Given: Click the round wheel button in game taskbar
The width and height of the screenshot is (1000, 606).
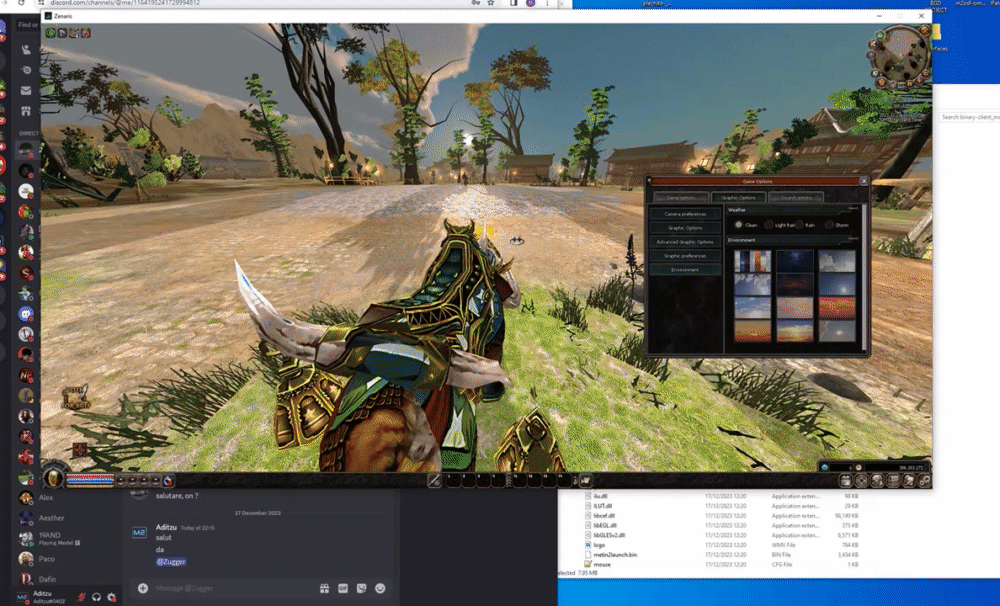Looking at the screenshot, I should pos(862,481).
